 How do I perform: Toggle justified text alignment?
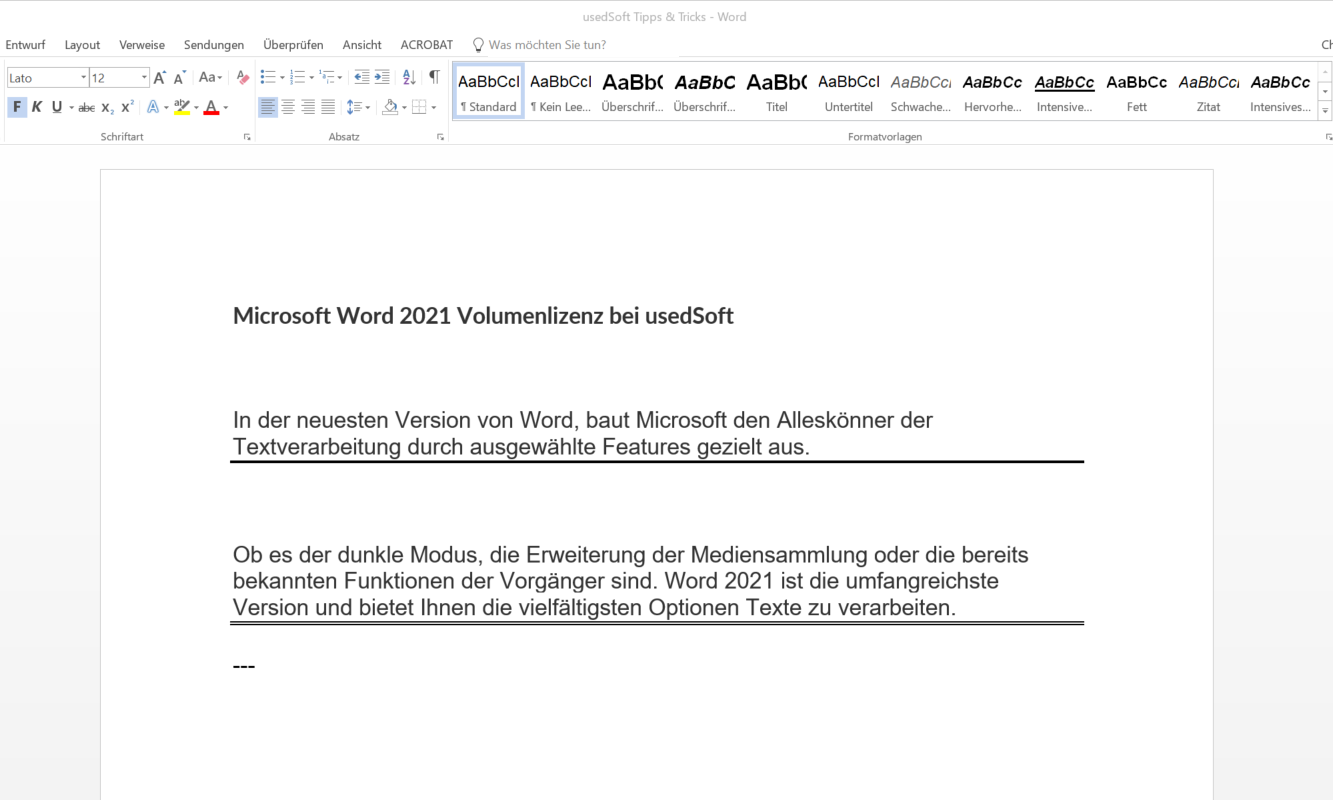[328, 107]
